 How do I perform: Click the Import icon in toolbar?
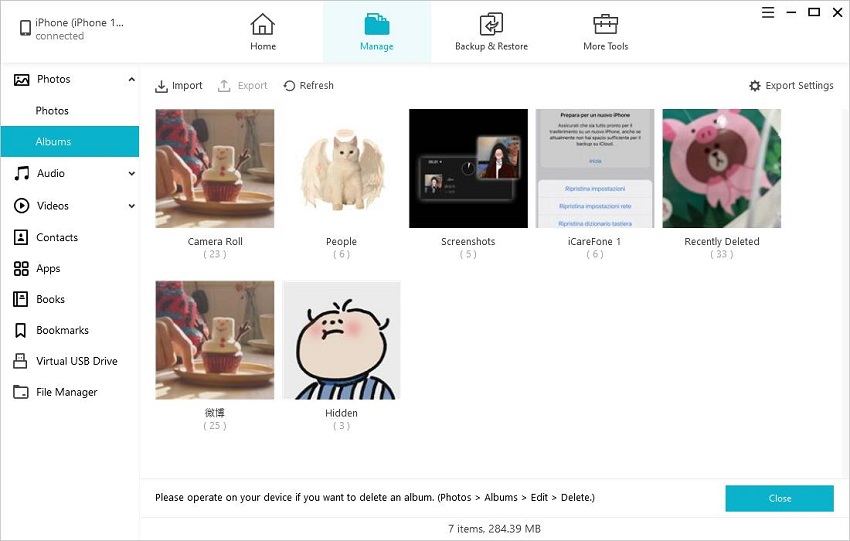coord(162,86)
